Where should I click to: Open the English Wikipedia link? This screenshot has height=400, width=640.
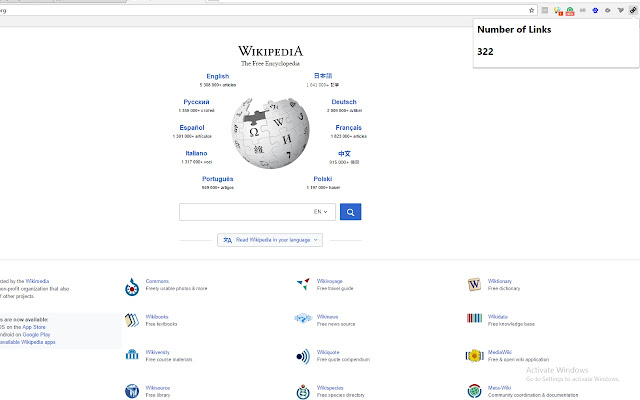[x=218, y=76]
